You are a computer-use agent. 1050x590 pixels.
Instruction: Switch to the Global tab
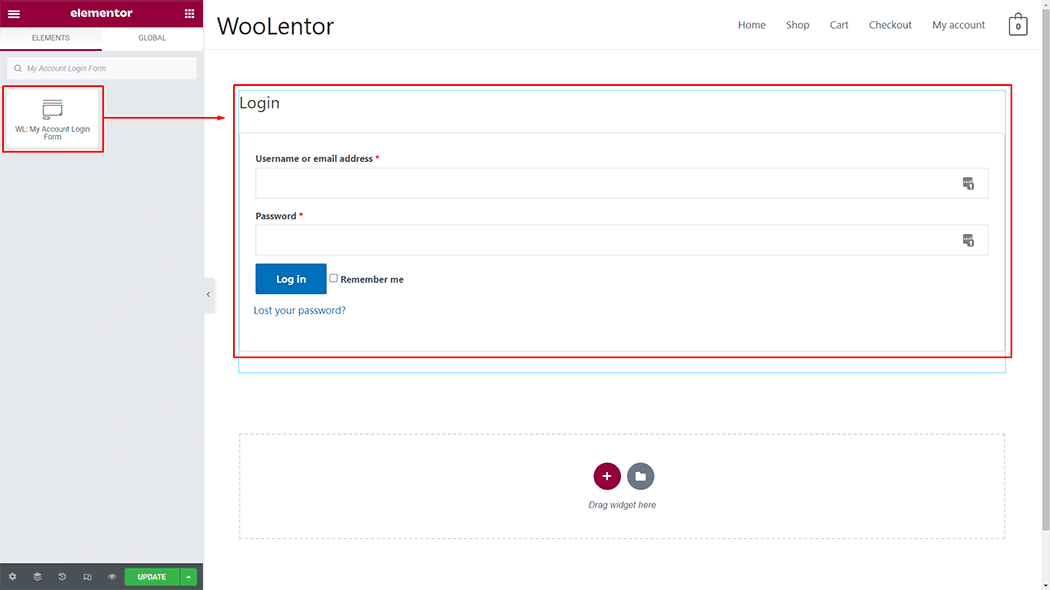(152, 38)
